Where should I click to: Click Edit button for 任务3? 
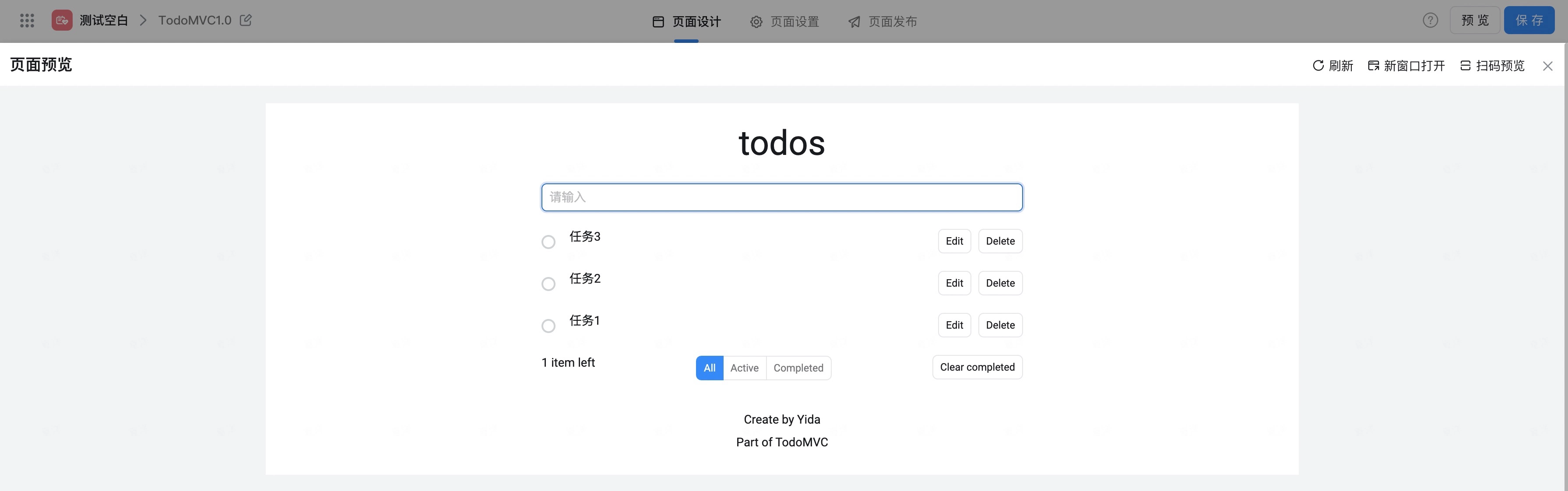(x=954, y=241)
